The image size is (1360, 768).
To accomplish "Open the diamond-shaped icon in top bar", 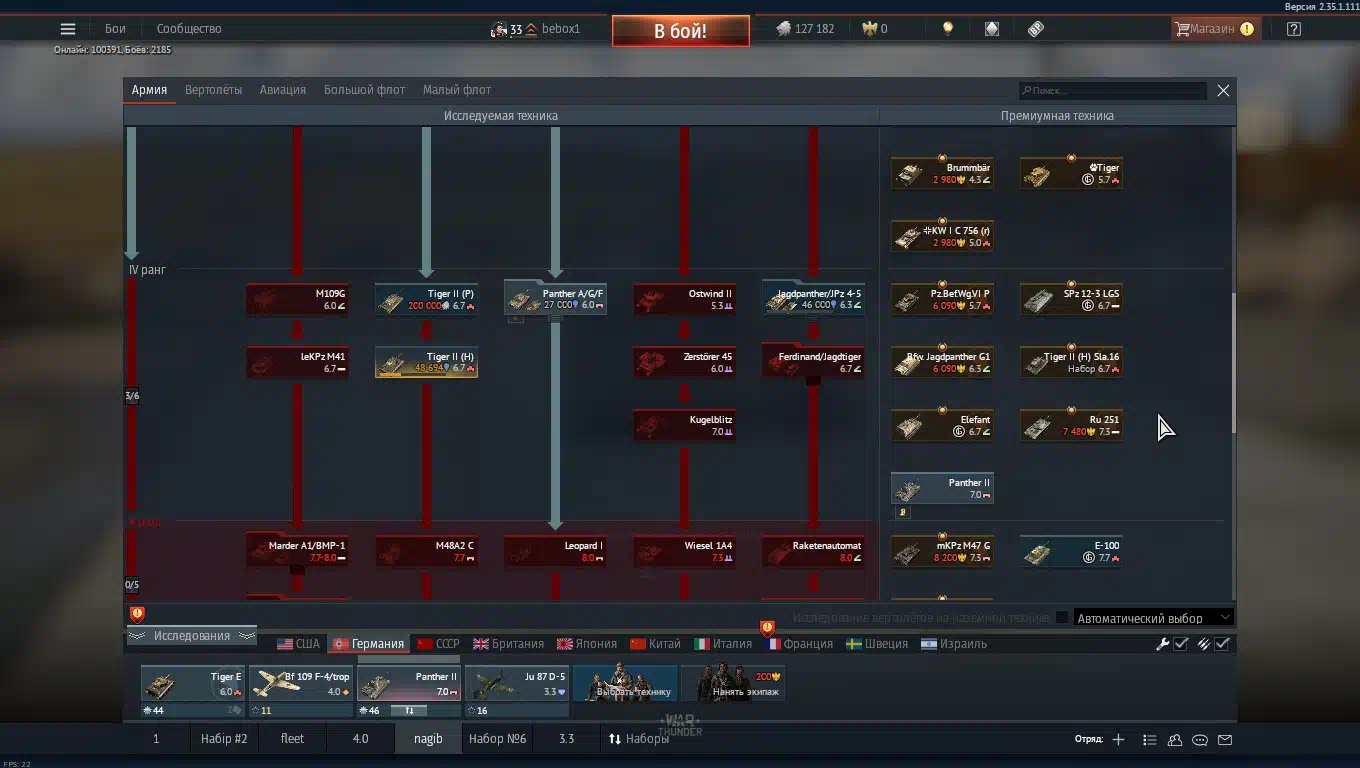I will click(x=992, y=29).
